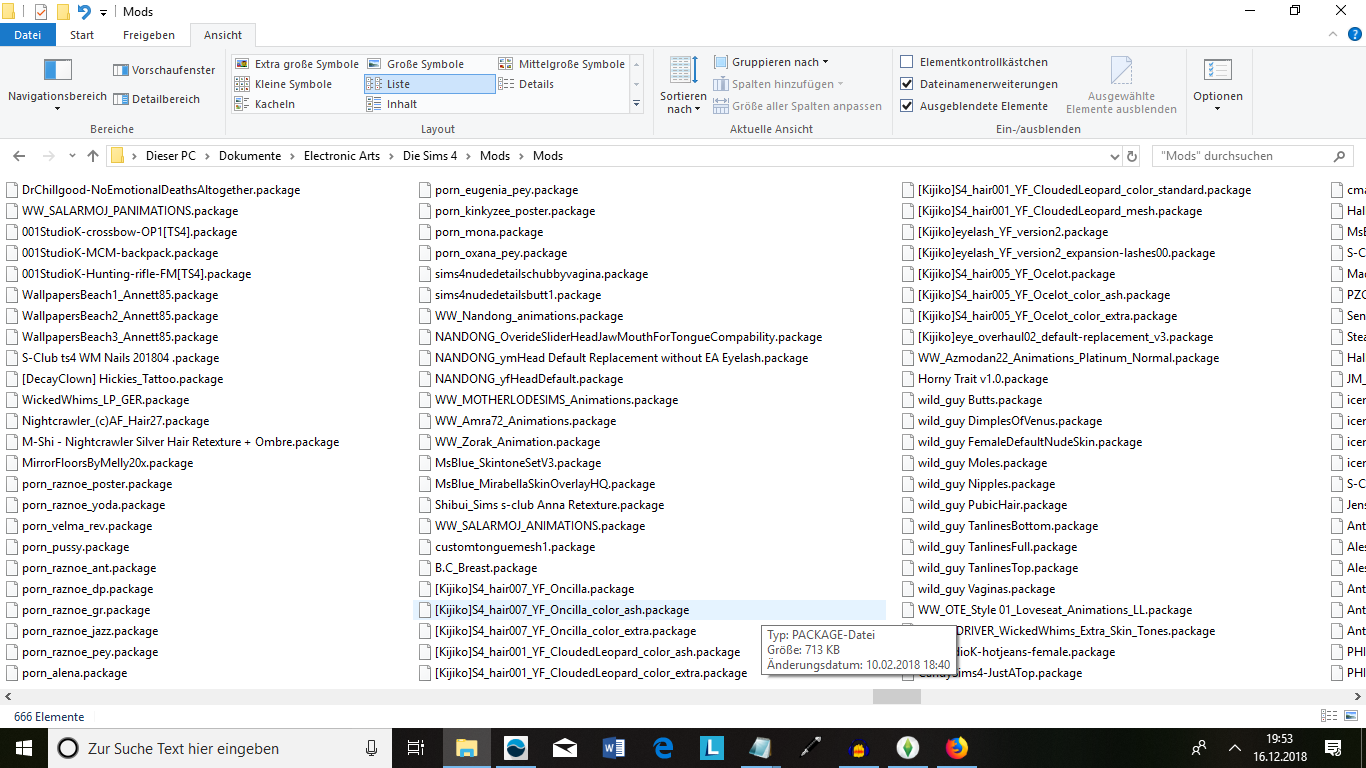The image size is (1366, 768).
Task: Select the Liste layout view
Action: 429,84
